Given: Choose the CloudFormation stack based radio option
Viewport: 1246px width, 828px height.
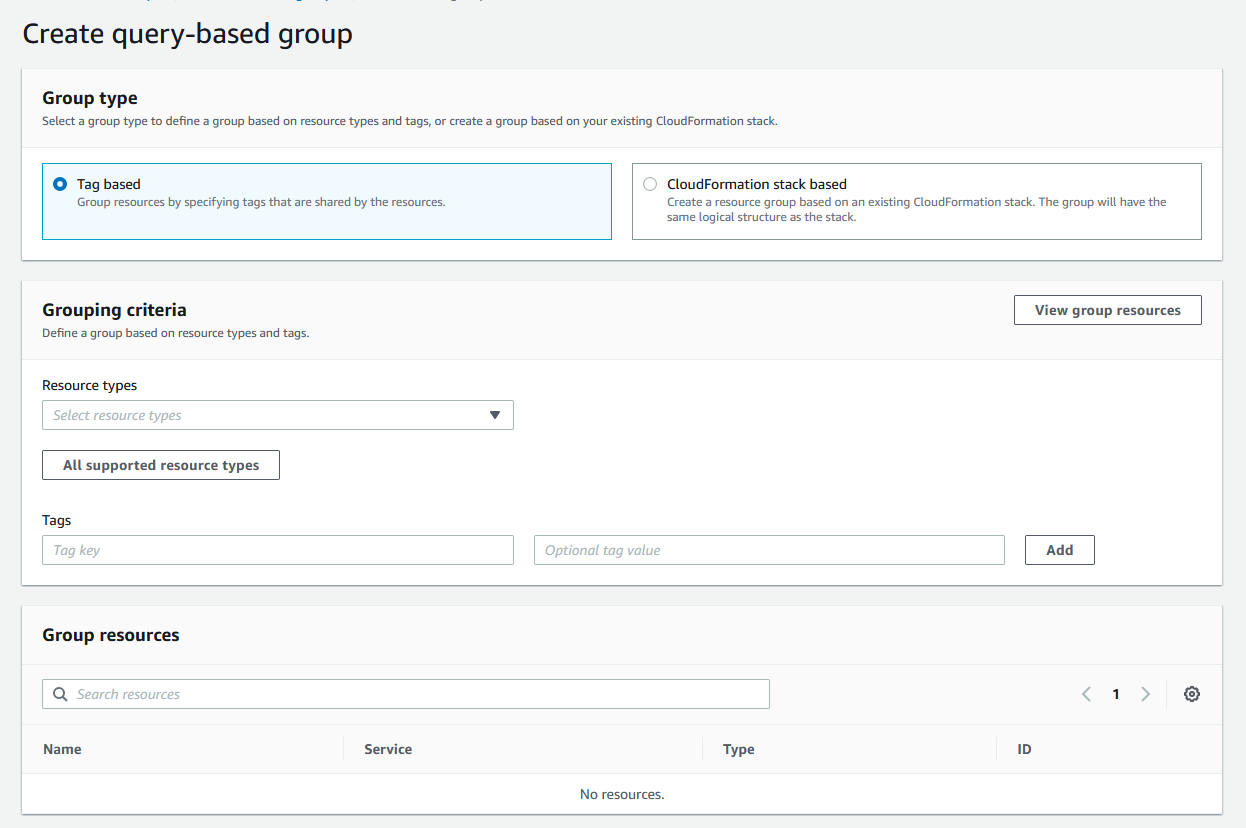Looking at the screenshot, I should coord(650,184).
